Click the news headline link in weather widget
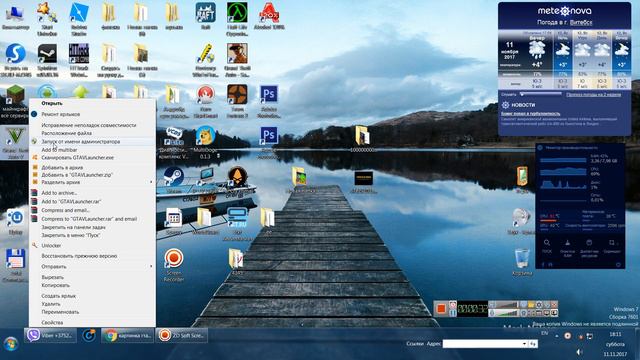The width and height of the screenshot is (640, 360). click(x=531, y=114)
